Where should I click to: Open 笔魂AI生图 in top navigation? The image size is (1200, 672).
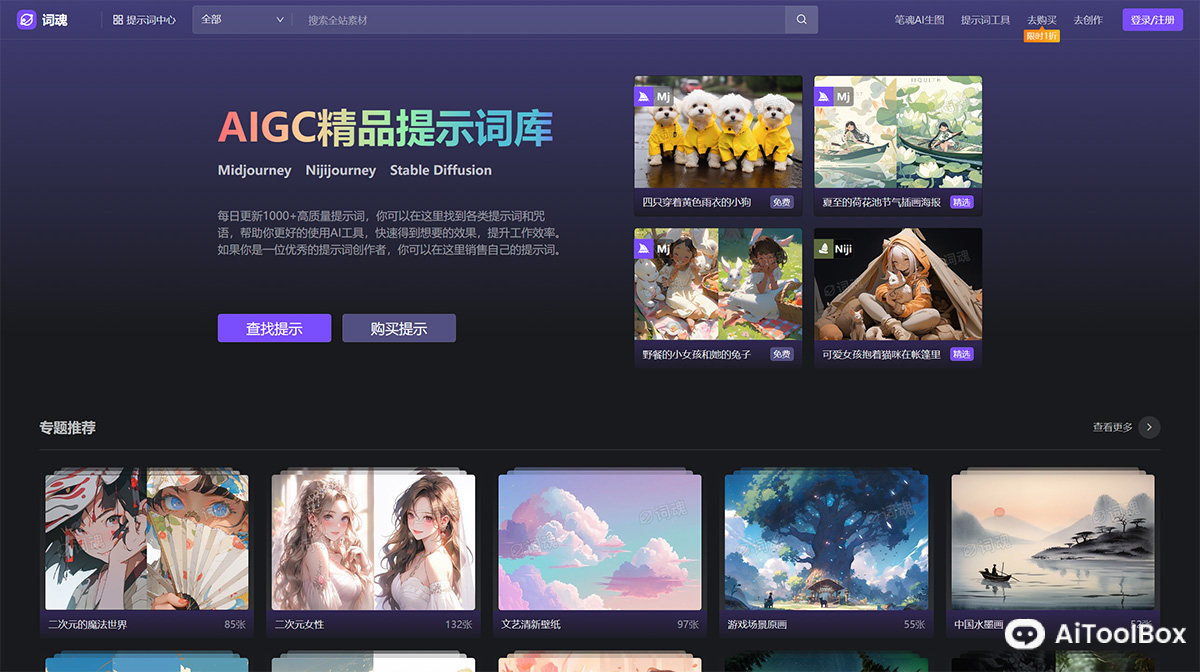[919, 20]
